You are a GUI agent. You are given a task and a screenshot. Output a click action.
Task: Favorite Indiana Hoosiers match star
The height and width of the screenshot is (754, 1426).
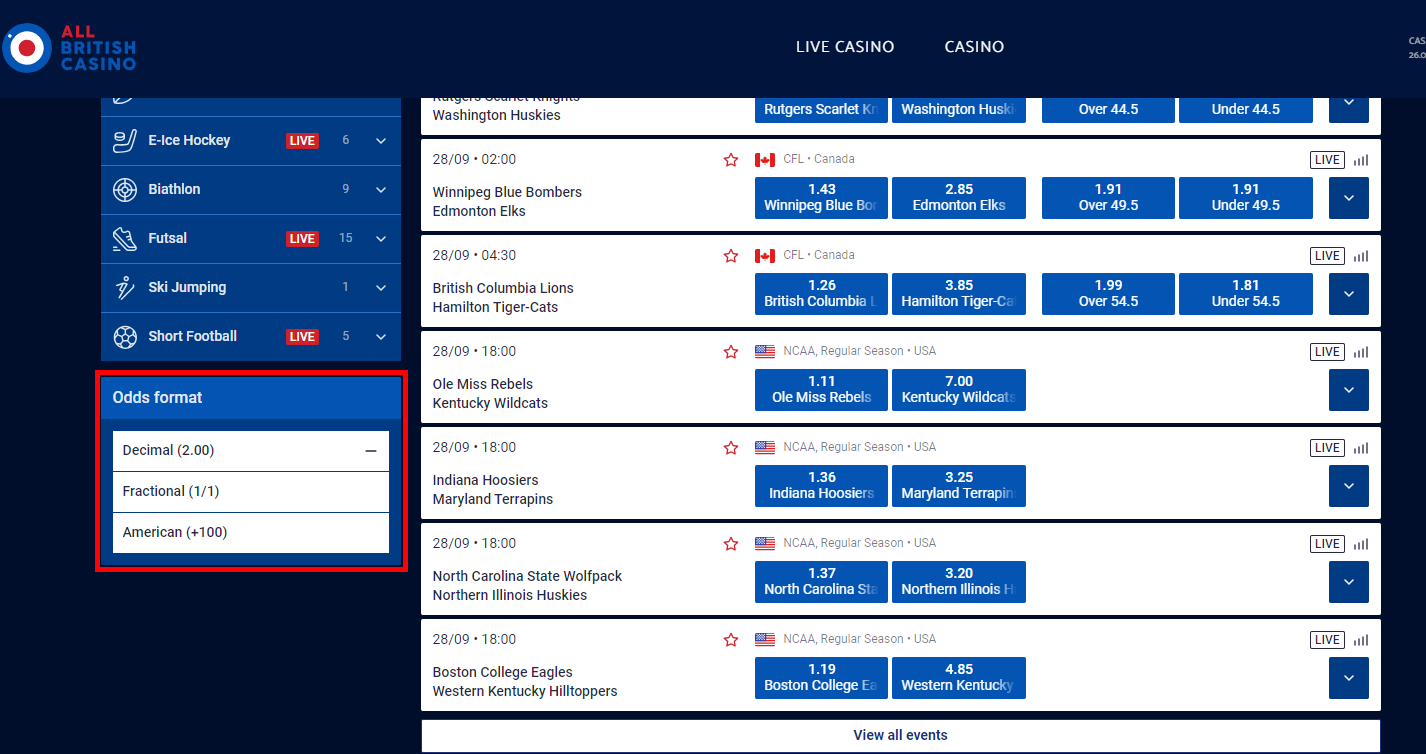click(731, 448)
